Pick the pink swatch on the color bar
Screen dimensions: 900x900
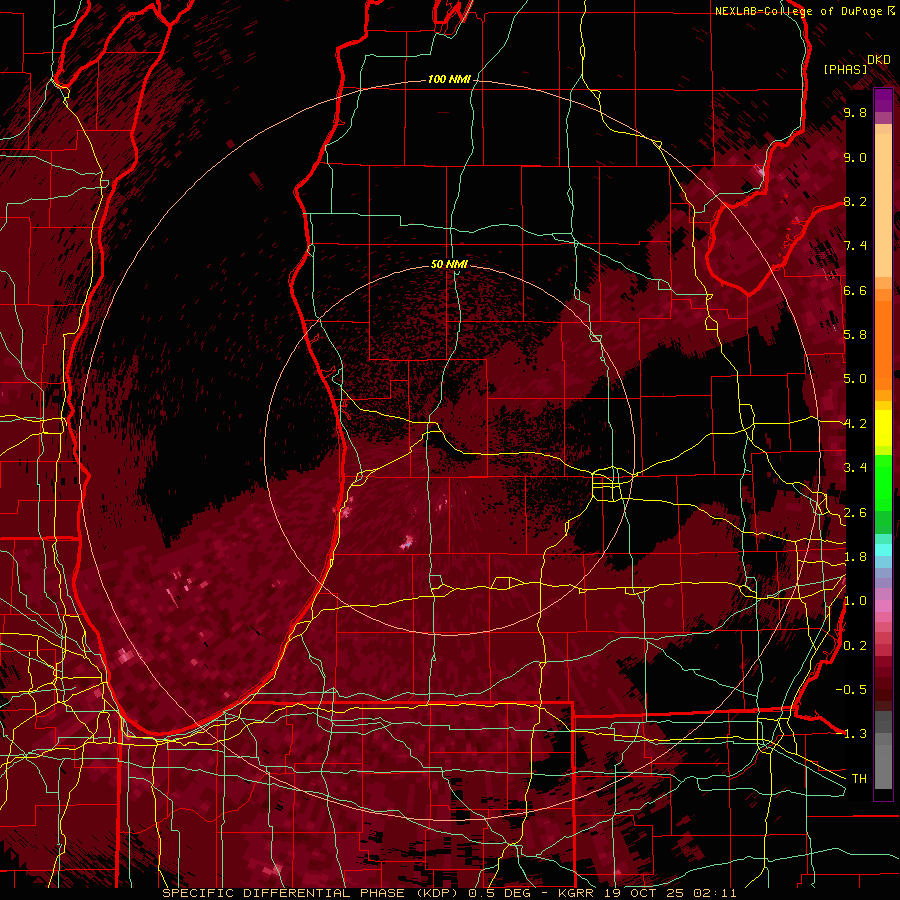[883, 605]
